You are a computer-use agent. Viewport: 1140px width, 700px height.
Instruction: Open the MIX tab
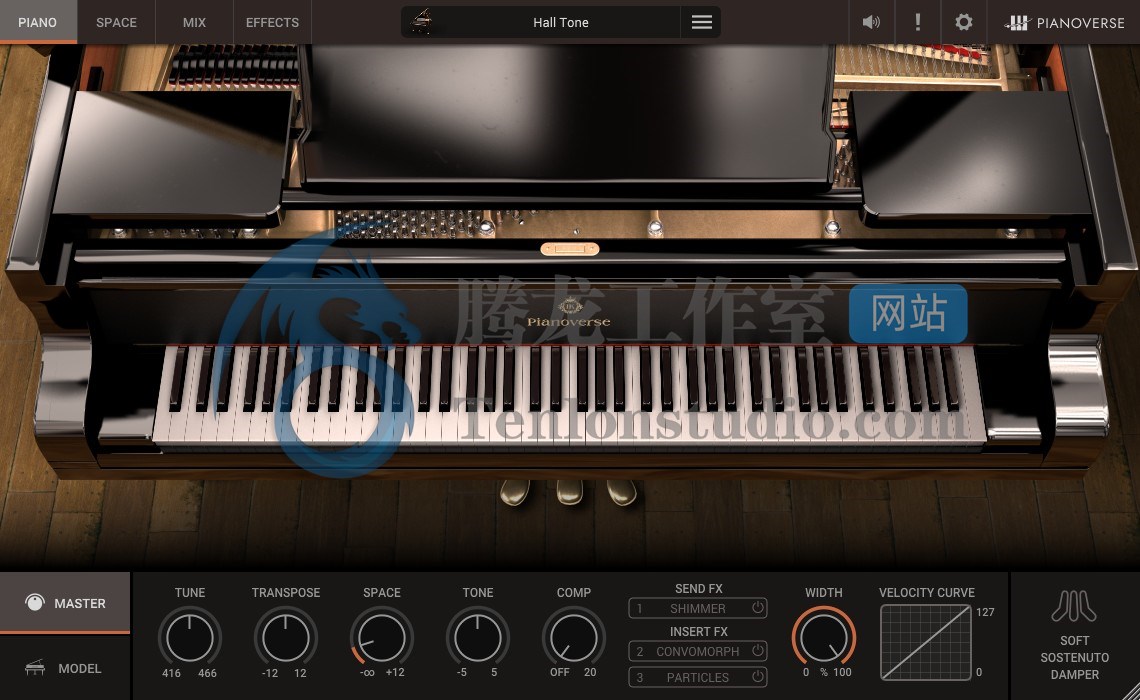[194, 22]
